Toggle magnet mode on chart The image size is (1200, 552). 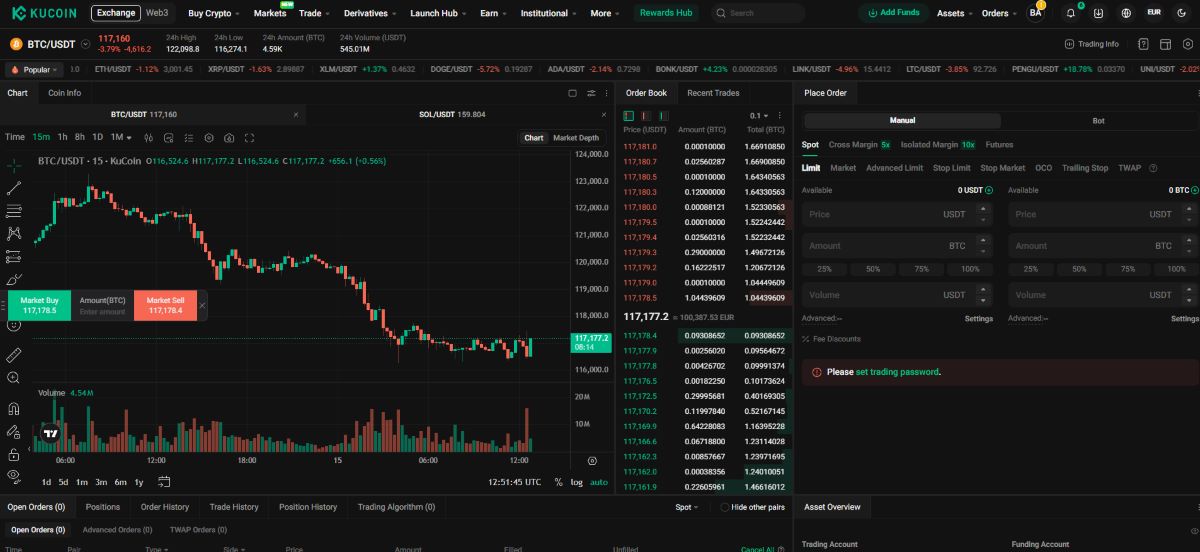(x=14, y=408)
